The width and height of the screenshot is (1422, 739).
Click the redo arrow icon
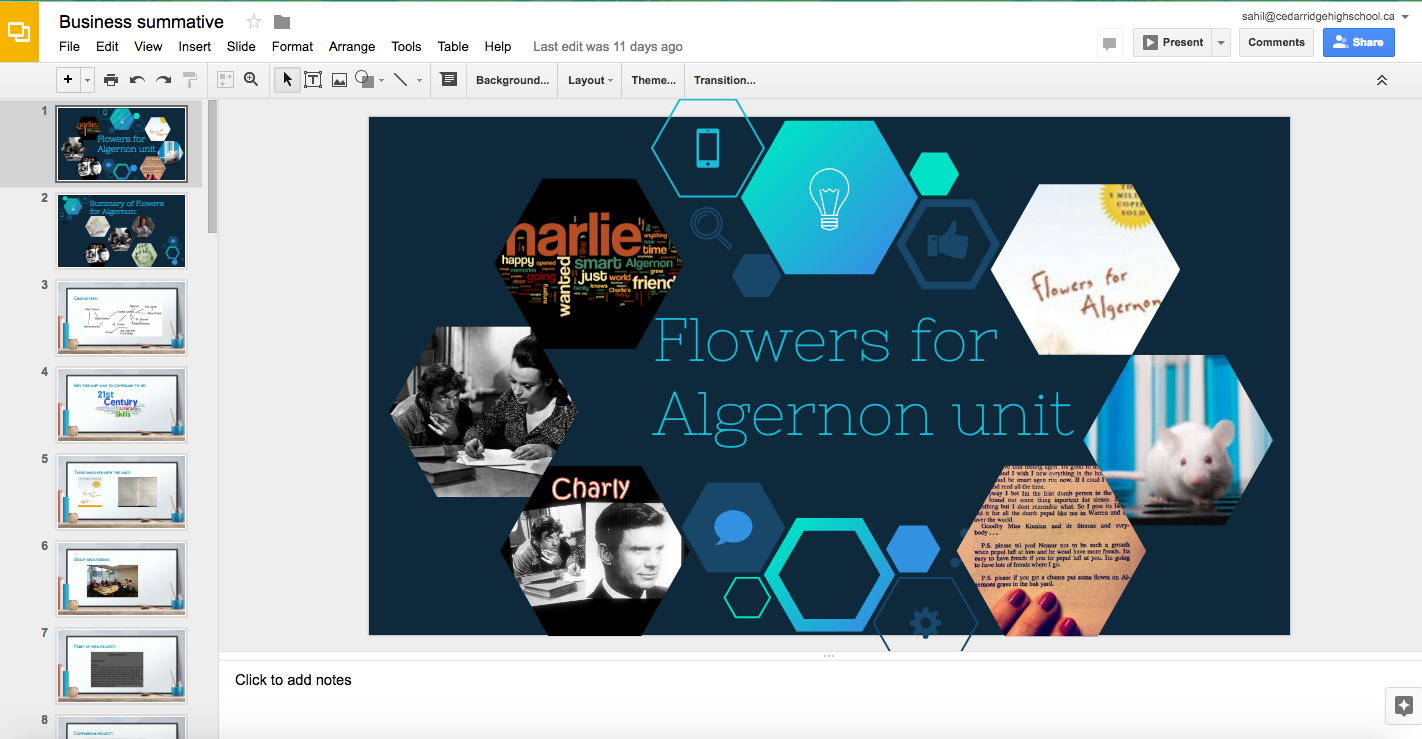point(163,80)
